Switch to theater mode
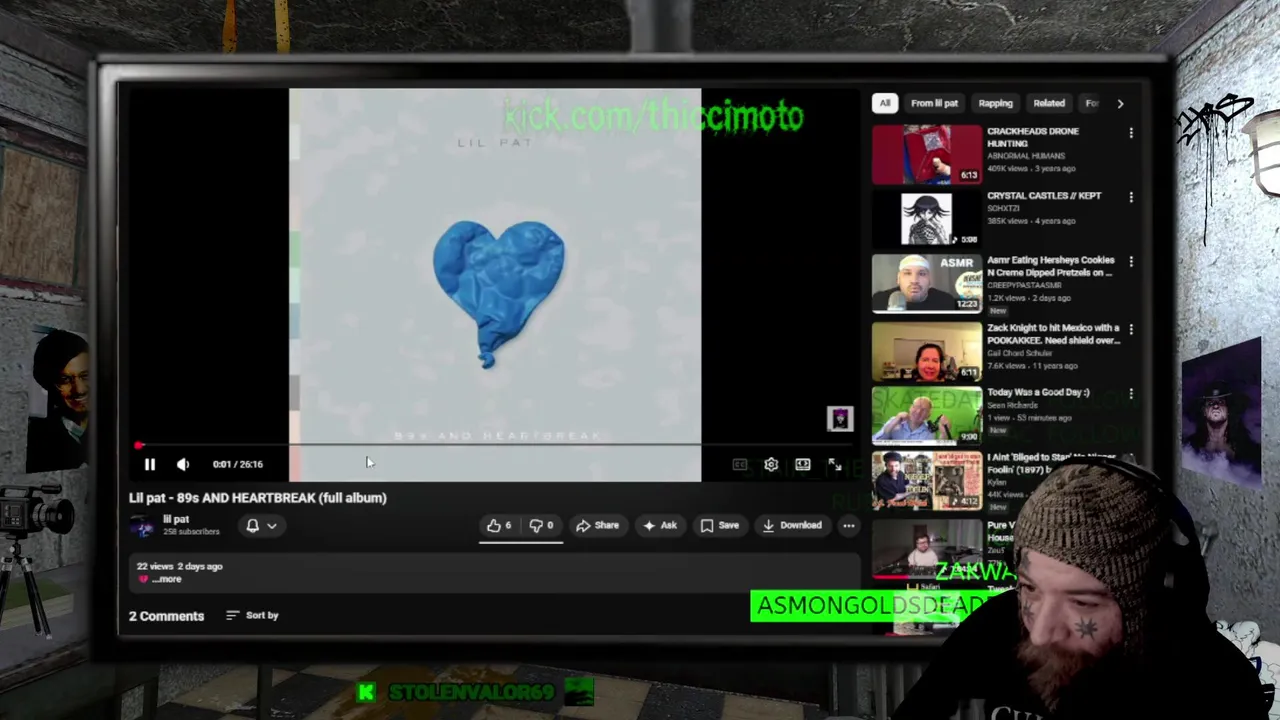 802,465
